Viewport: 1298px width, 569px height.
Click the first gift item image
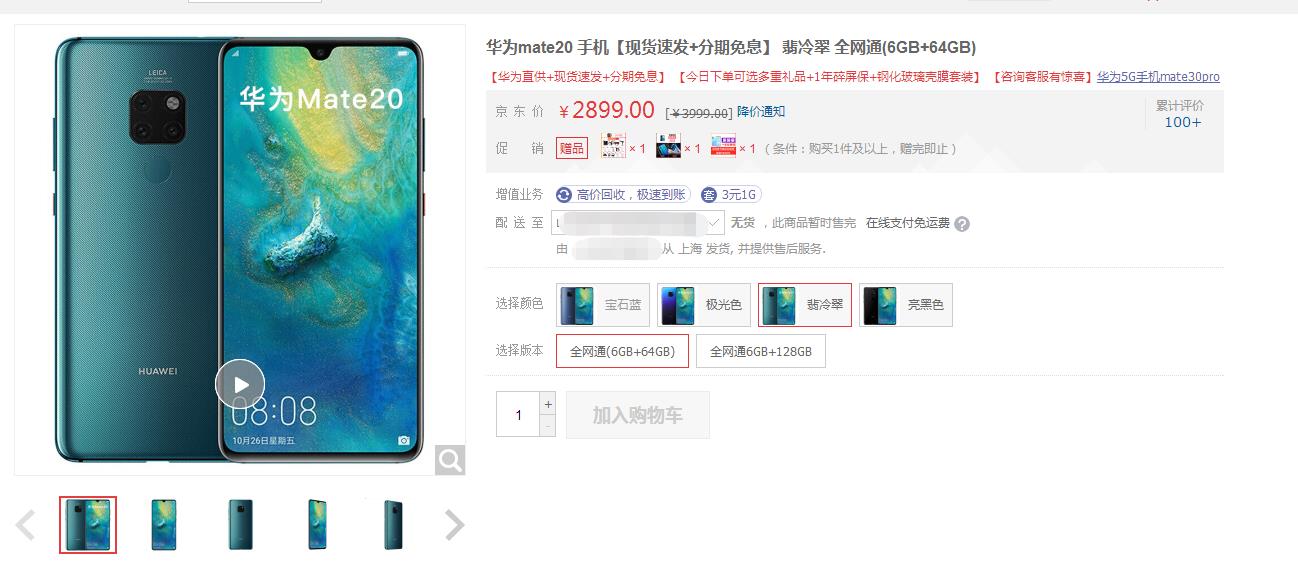(x=612, y=147)
